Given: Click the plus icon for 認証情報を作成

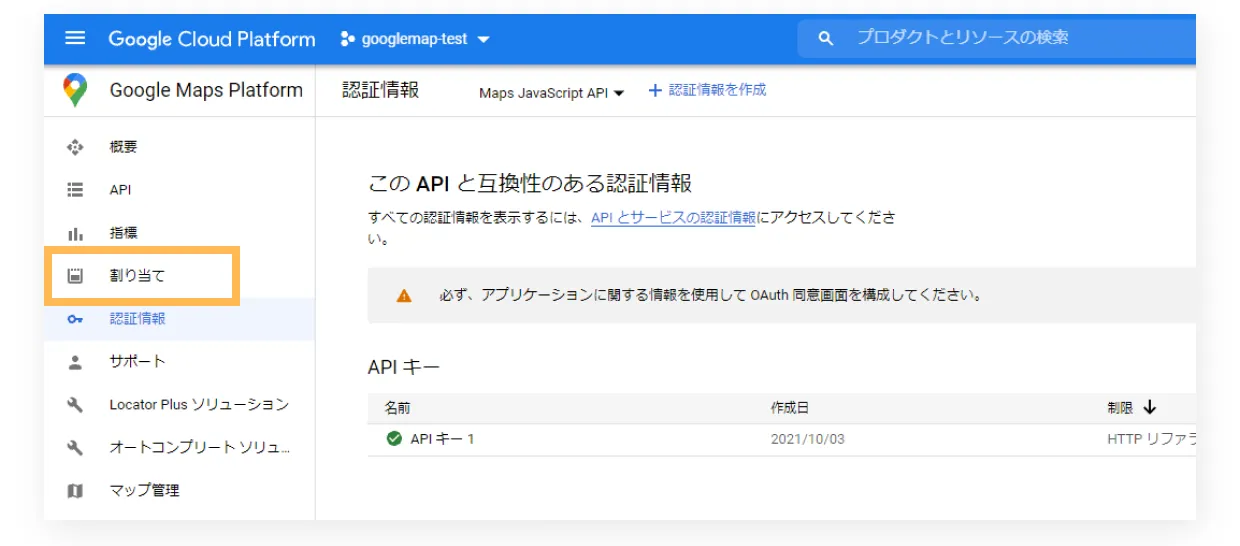Looking at the screenshot, I should pyautogui.click(x=656, y=90).
